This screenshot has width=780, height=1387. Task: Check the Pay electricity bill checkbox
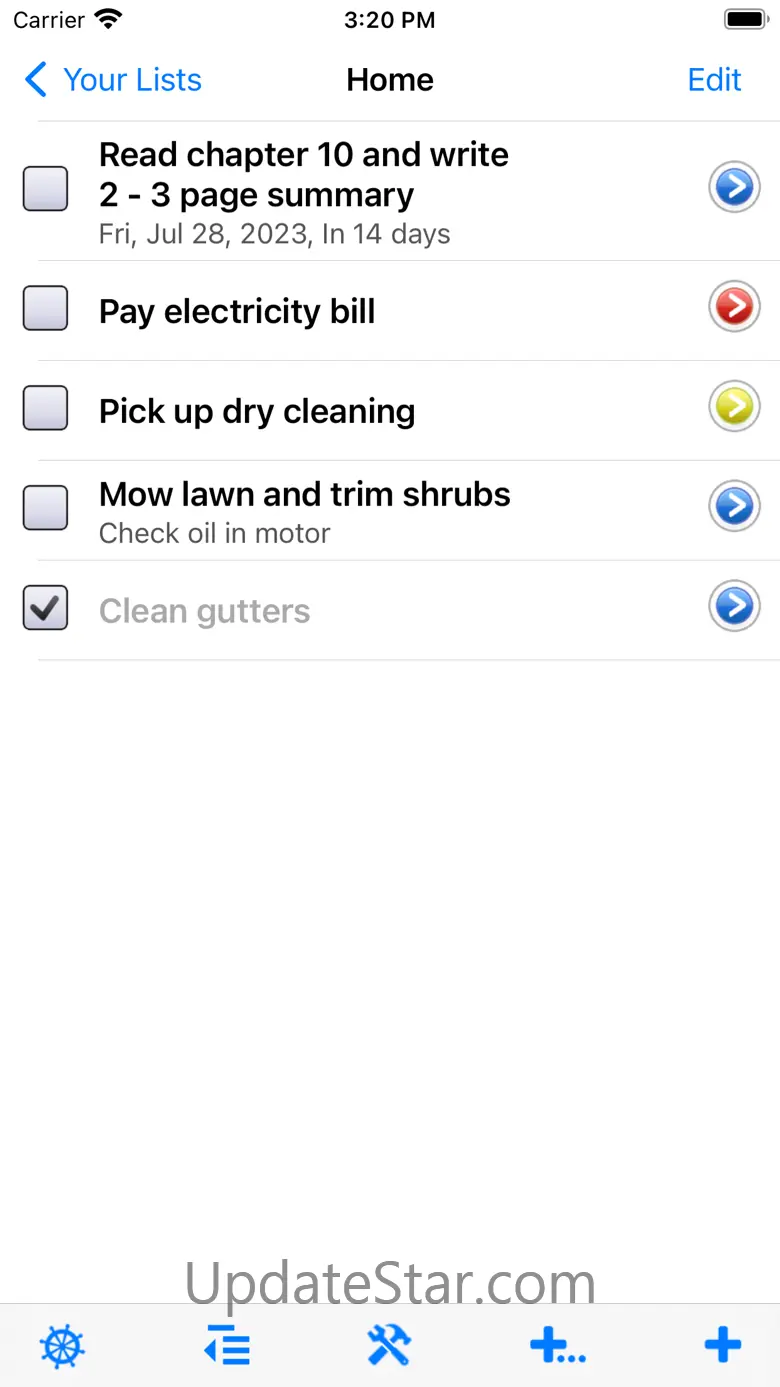tap(45, 308)
